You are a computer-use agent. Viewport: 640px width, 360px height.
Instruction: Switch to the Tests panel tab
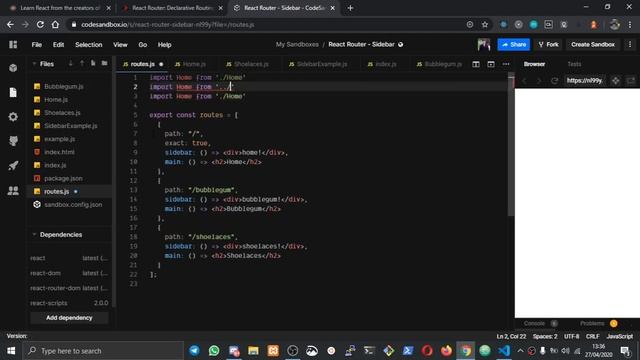tap(574, 64)
